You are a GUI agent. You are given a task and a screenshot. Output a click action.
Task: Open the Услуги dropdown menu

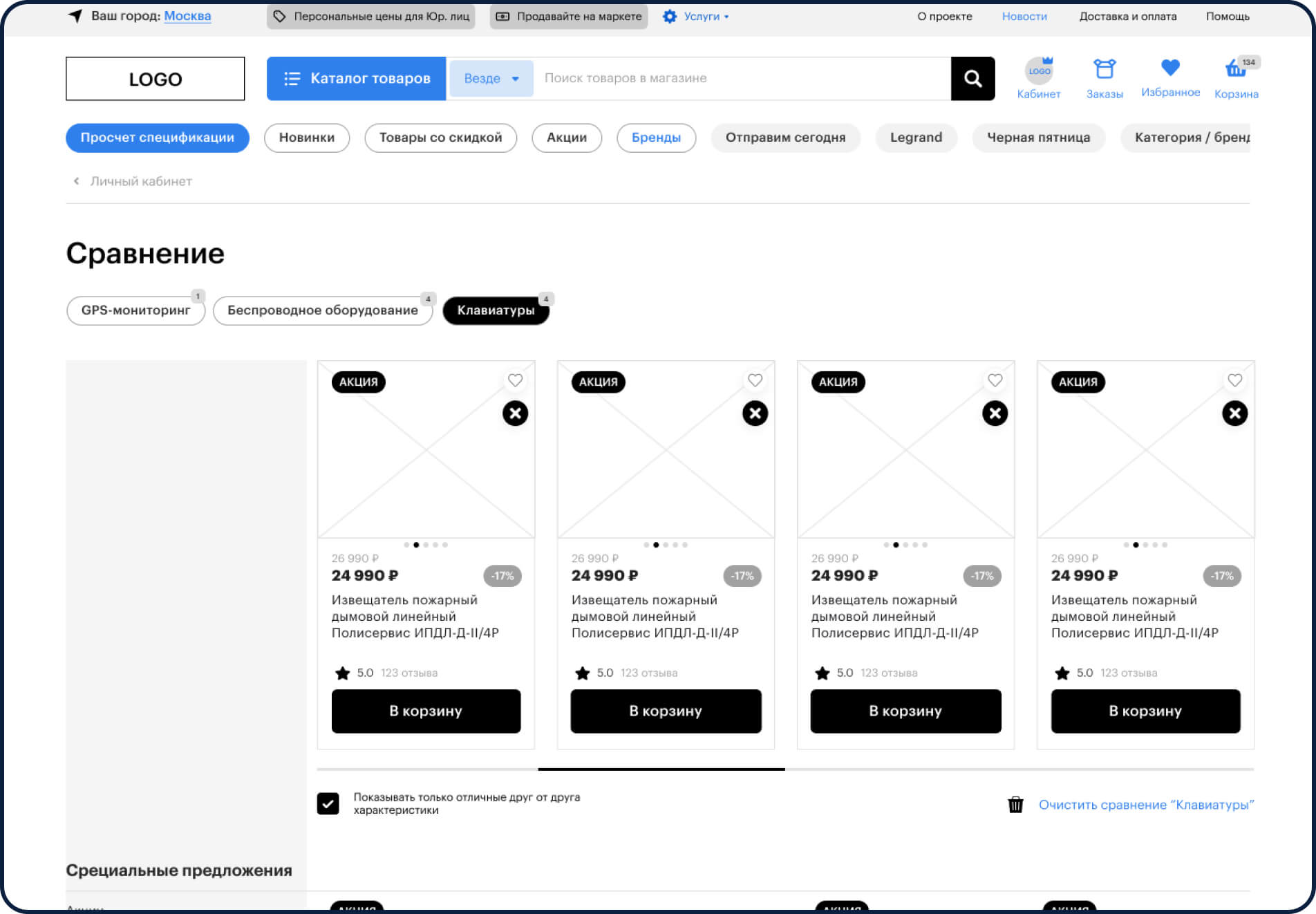[x=696, y=17]
